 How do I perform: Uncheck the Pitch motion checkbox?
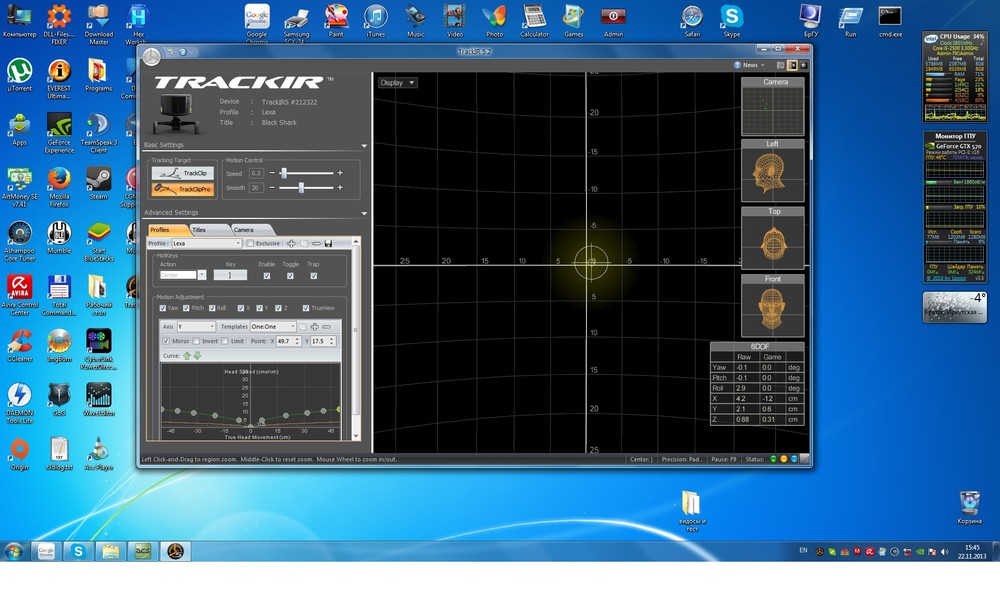pos(186,308)
